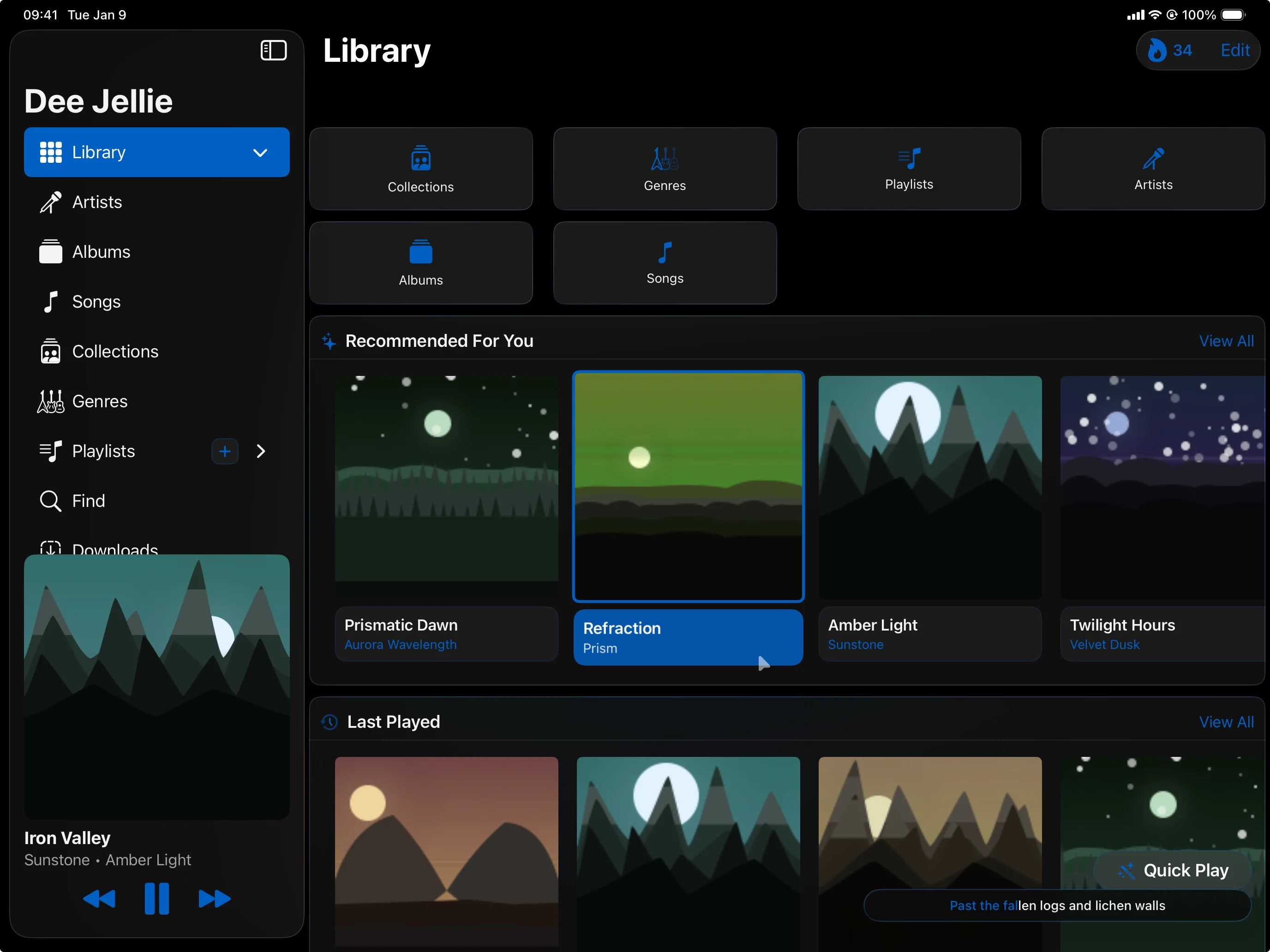
Task: Create a new playlist with the plus icon
Action: (224, 451)
